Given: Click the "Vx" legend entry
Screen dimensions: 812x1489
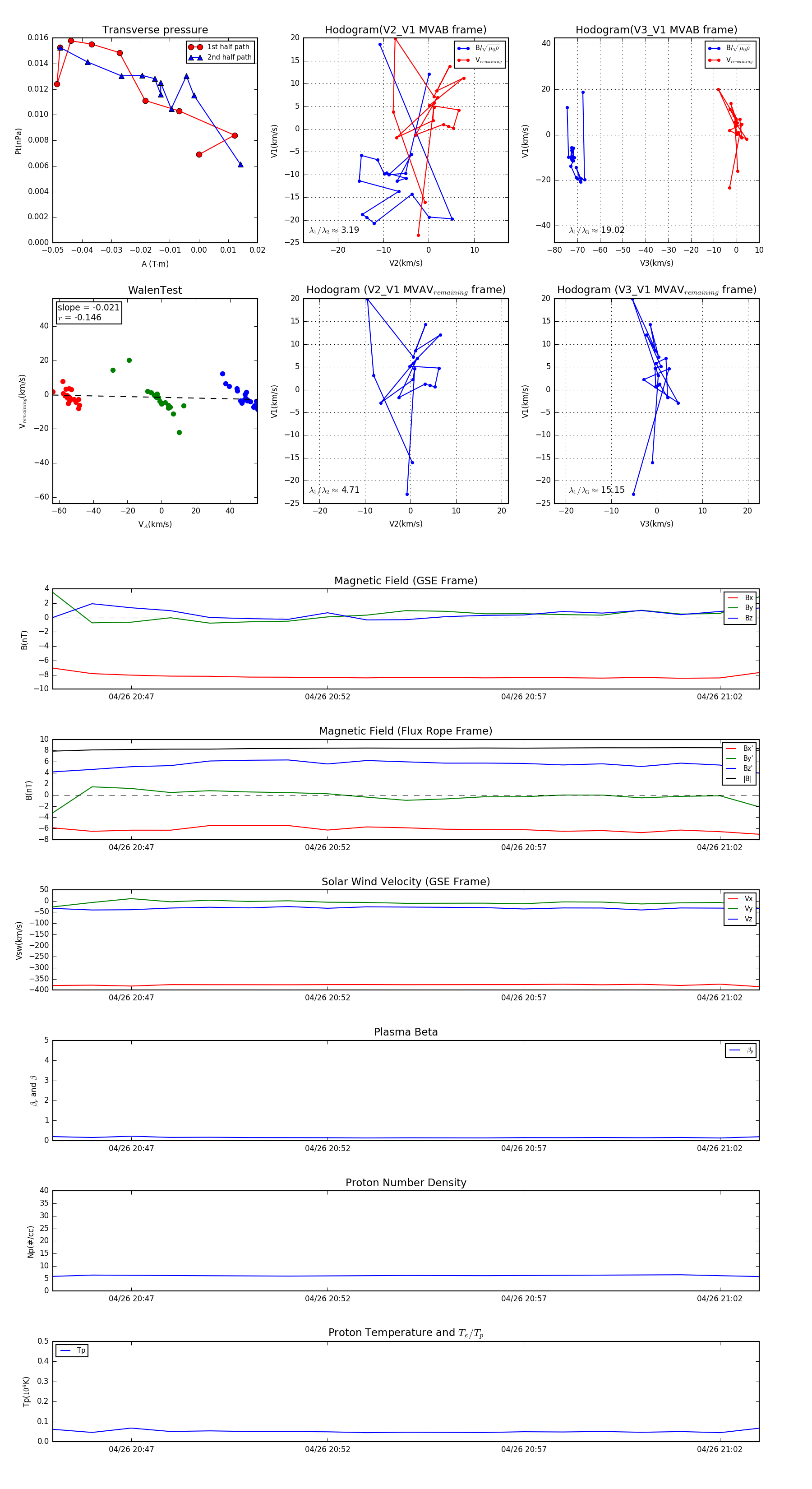Looking at the screenshot, I should 741,899.
